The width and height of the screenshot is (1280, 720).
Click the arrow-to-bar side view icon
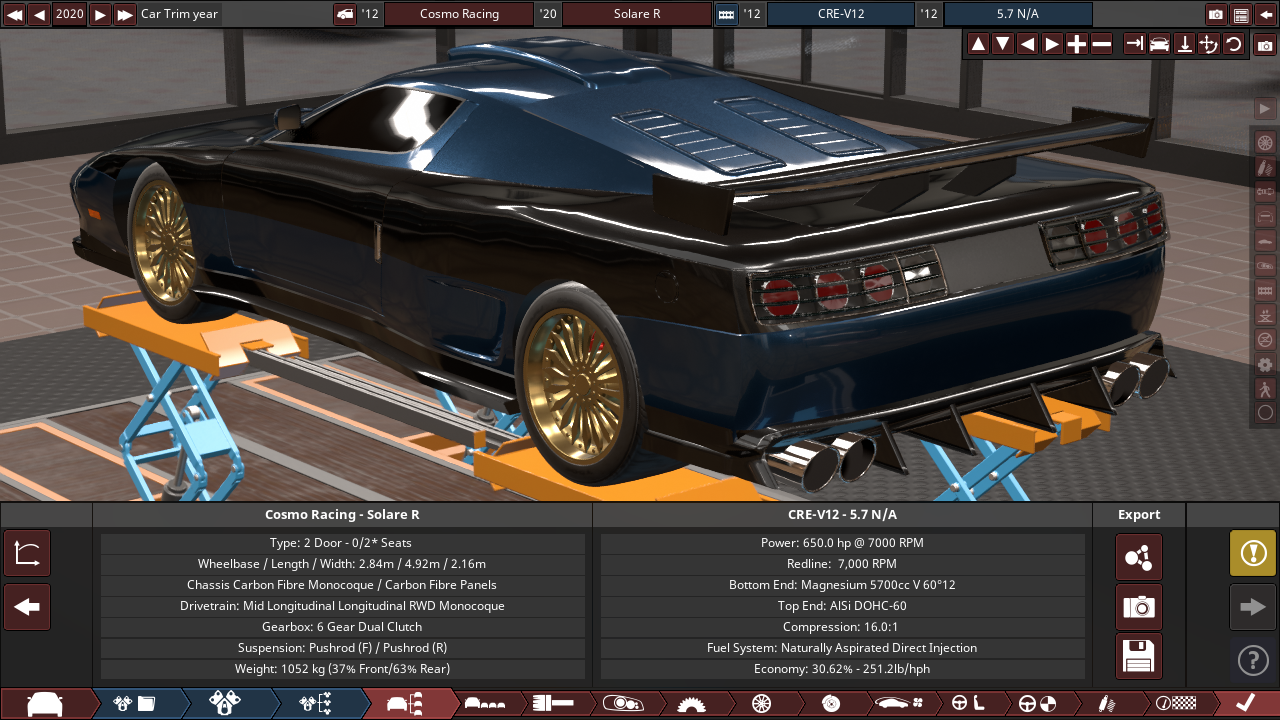pyautogui.click(x=1134, y=44)
